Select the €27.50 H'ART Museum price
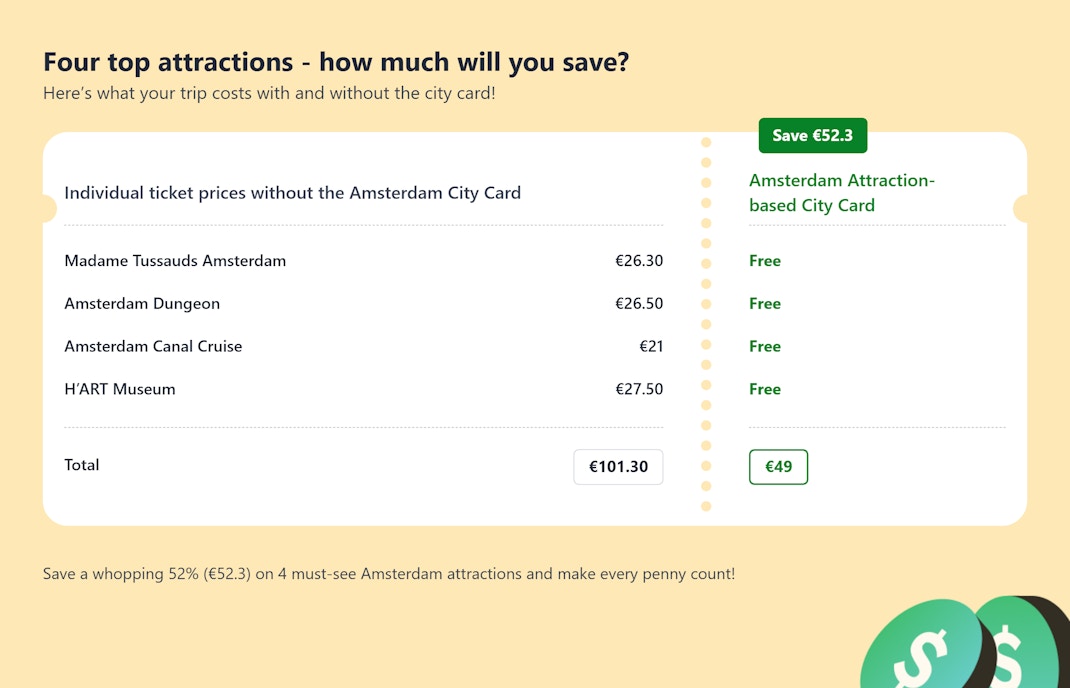1070x688 pixels. [639, 390]
